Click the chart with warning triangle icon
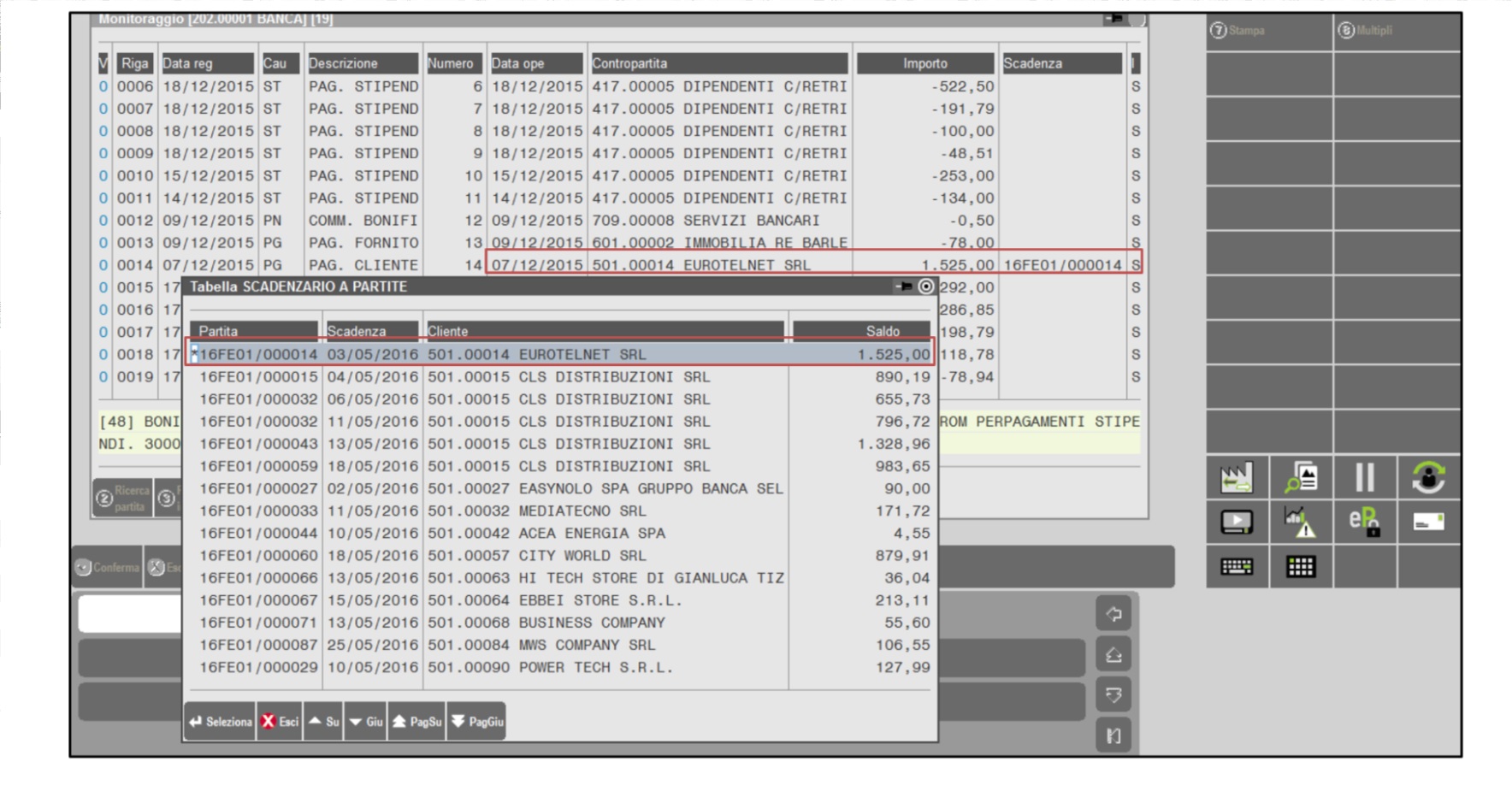This screenshot has width=1512, height=809. click(x=1301, y=522)
